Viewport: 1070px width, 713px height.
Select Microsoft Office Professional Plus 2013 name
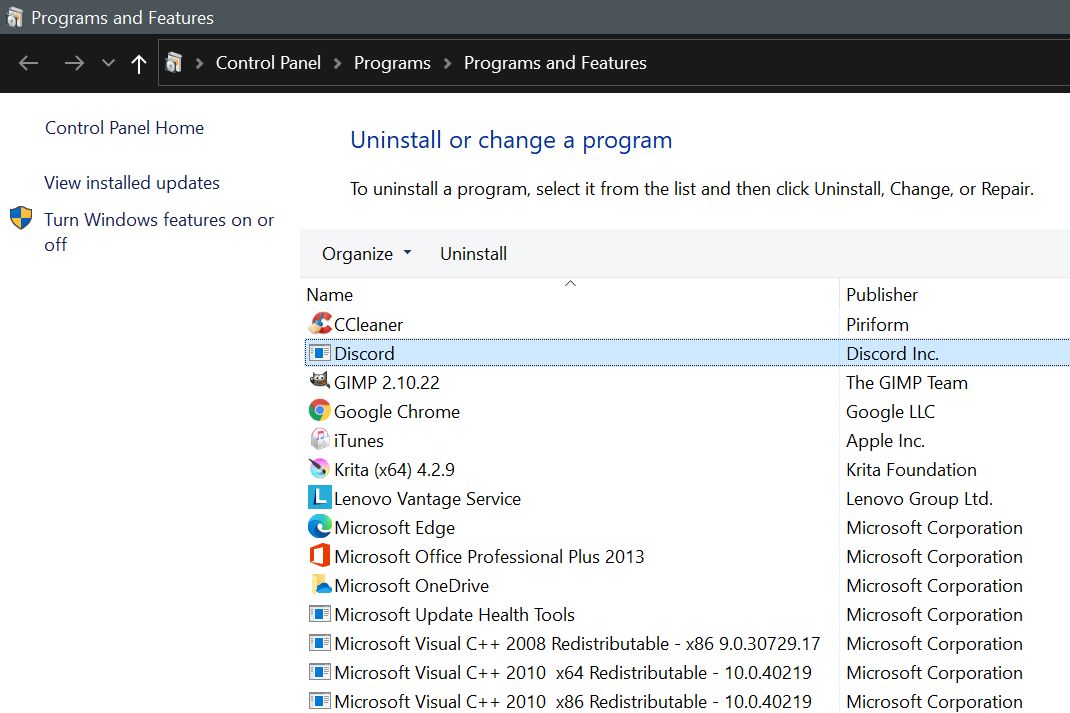click(x=489, y=557)
